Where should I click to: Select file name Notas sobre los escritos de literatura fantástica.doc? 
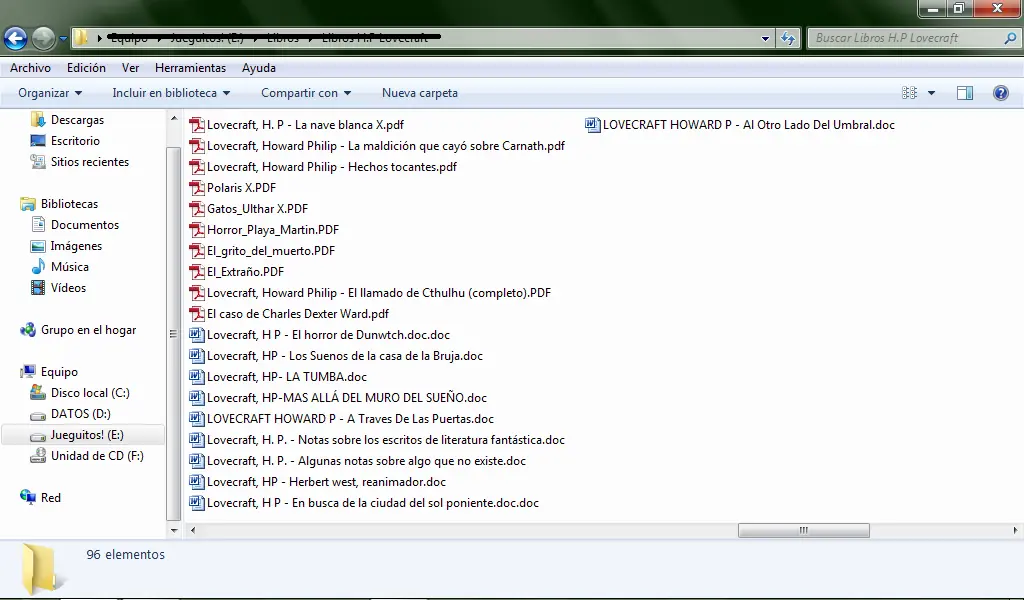coord(386,440)
